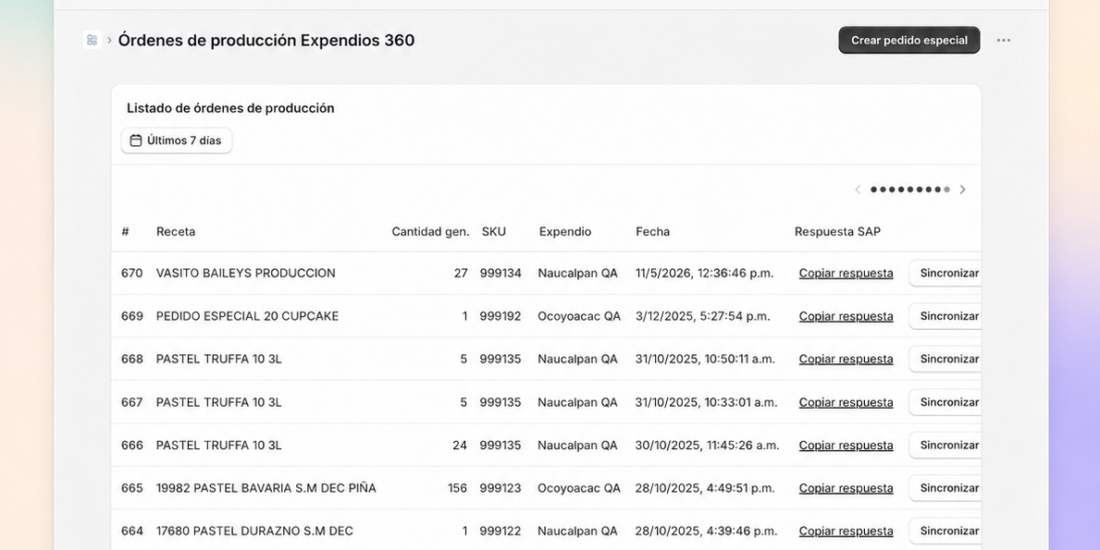Click SKU 999123
Image resolution: width=1100 pixels, height=550 pixels.
pos(501,488)
